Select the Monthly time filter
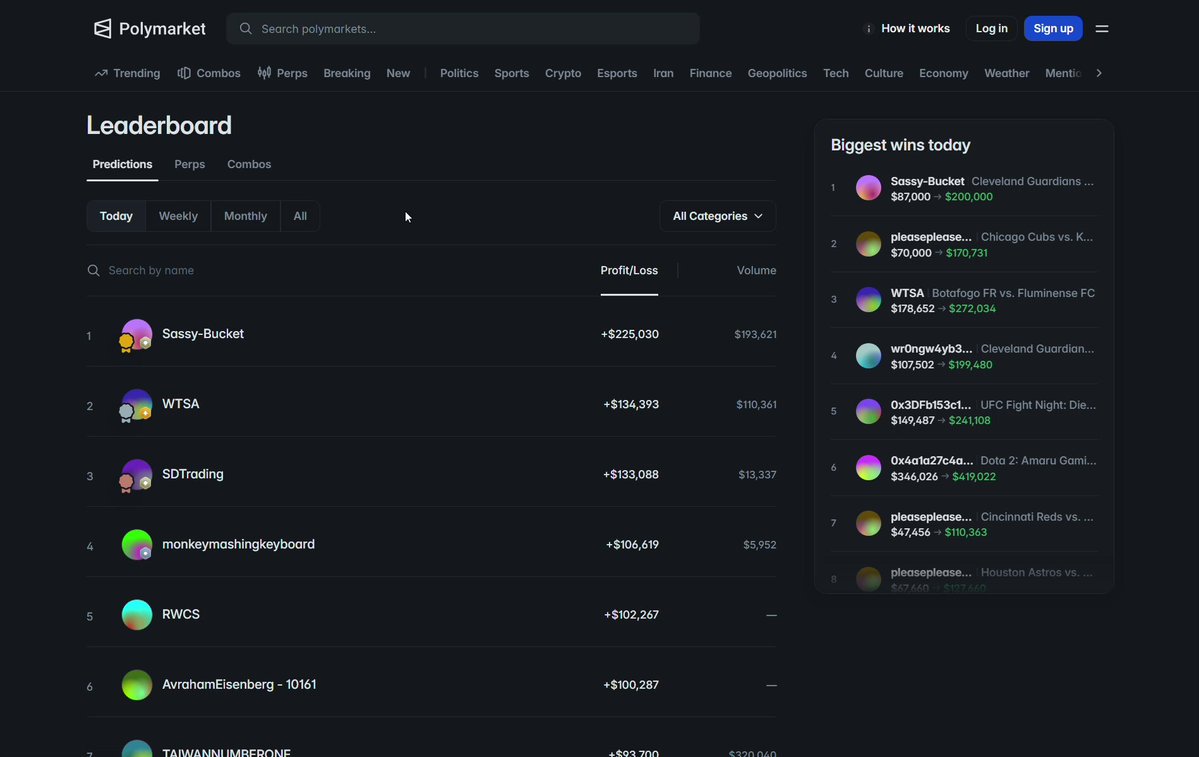 245,216
